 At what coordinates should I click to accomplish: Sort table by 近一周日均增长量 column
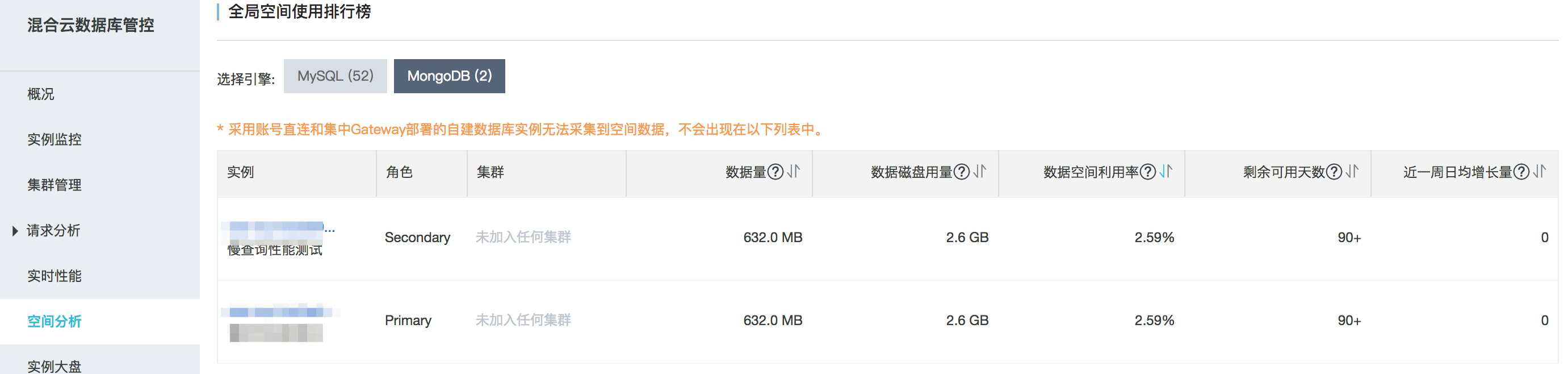(x=1540, y=172)
